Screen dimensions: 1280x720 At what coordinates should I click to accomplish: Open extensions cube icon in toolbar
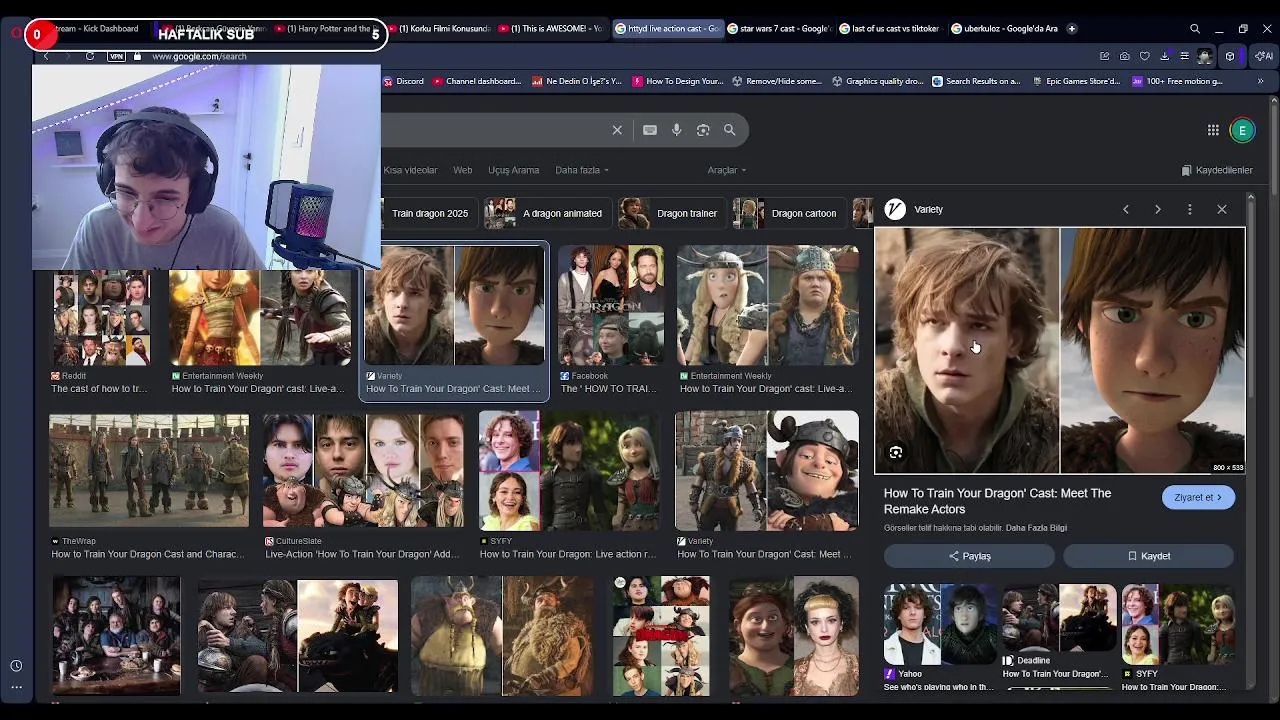[1230, 56]
